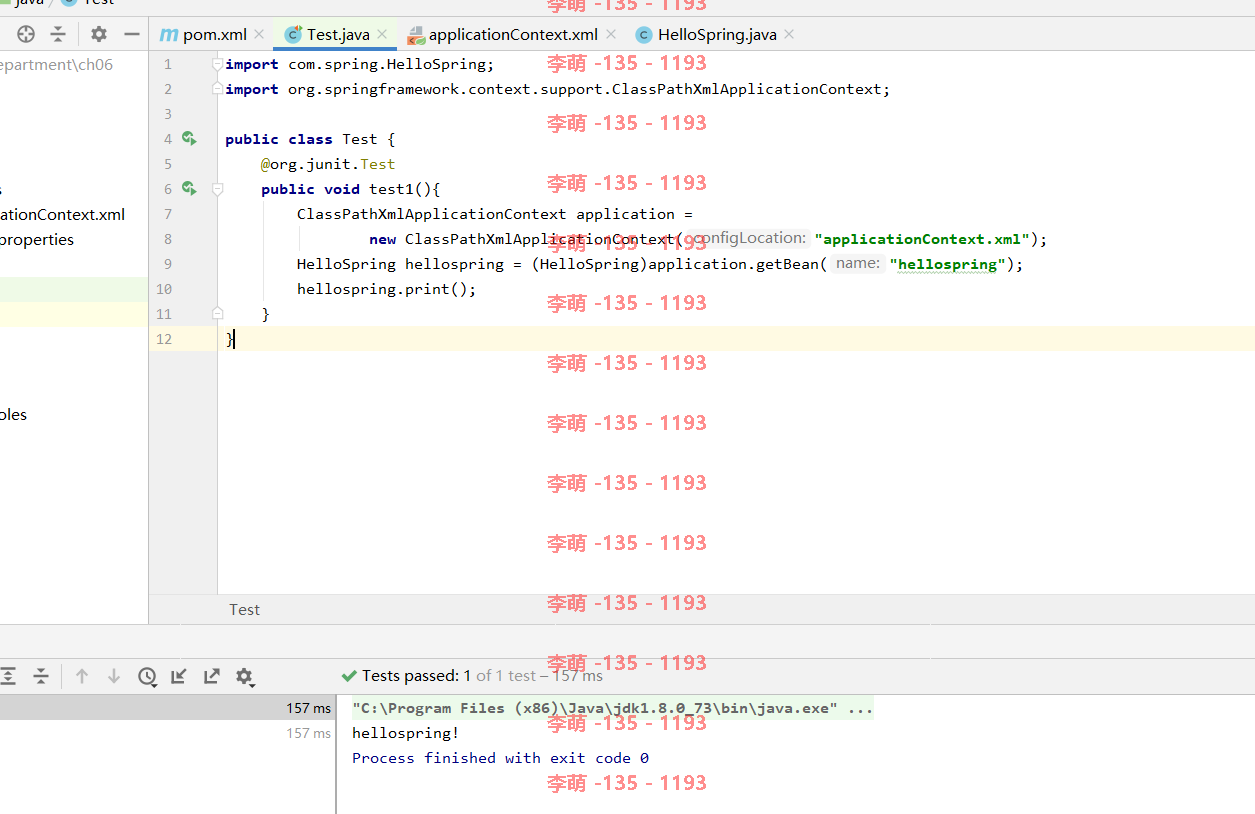Click the 'configLocation:' parameter hint
Viewport: 1255px width, 814px height.
[748, 238]
